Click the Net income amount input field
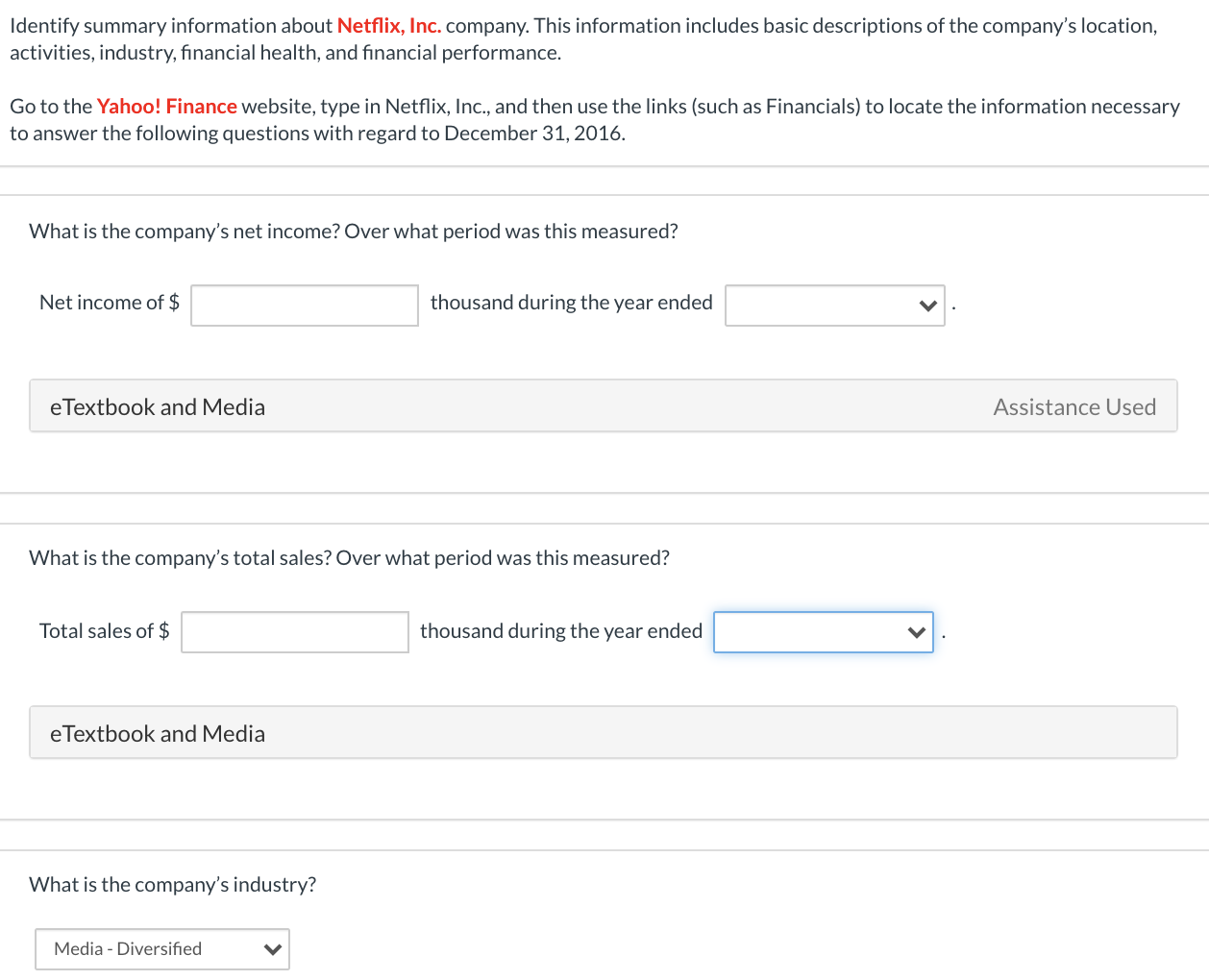Viewport: 1209px width, 980px height. click(x=305, y=306)
